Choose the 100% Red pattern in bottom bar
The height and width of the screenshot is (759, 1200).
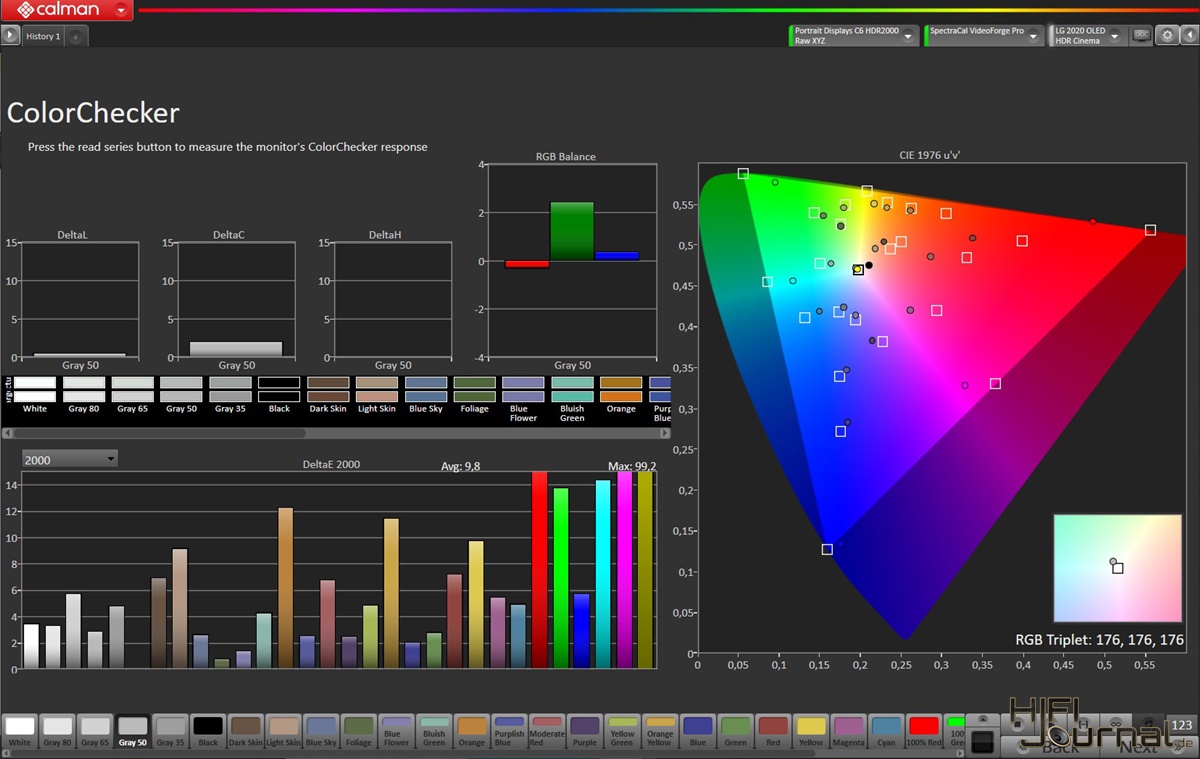923,731
